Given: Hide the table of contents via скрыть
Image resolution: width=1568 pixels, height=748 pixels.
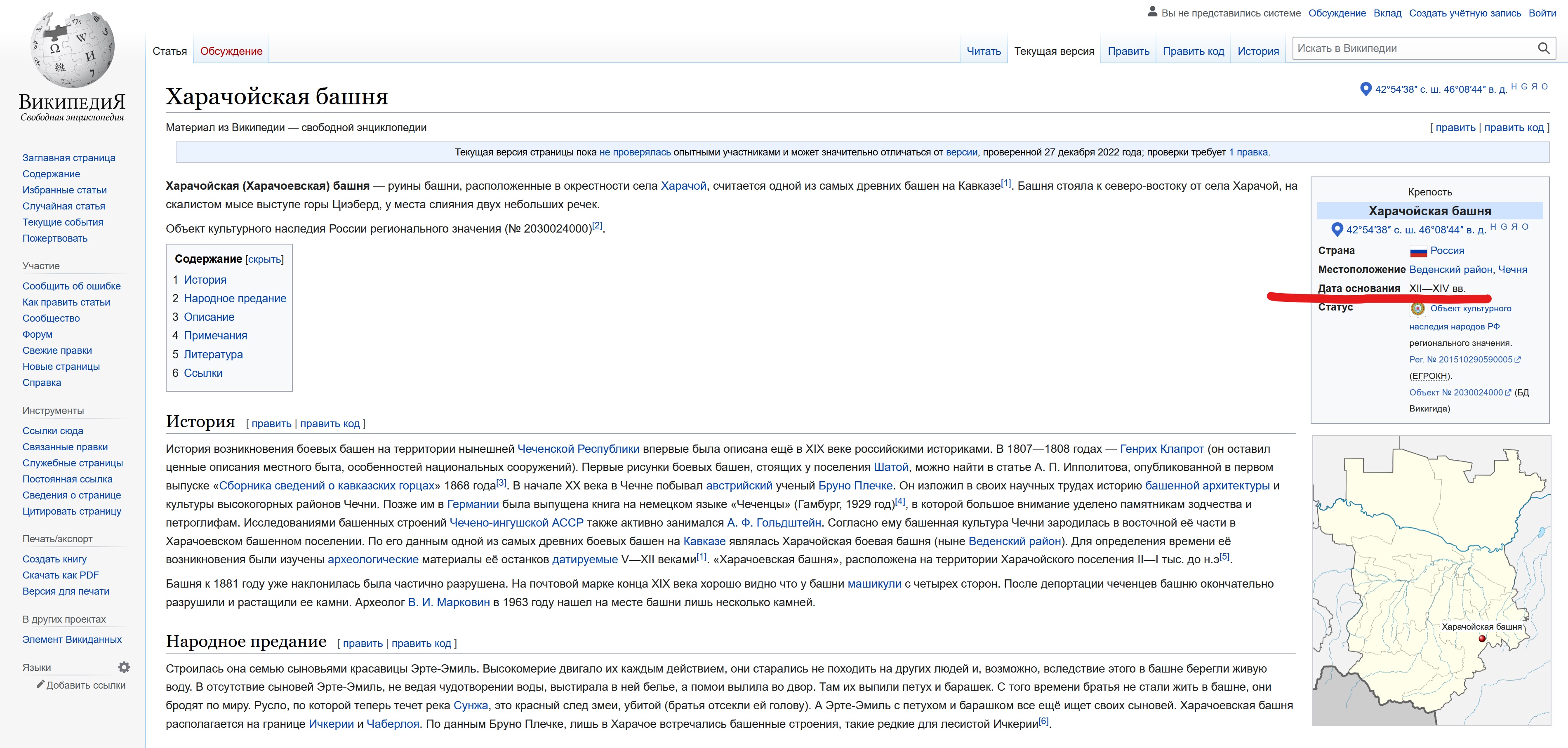Looking at the screenshot, I should click(264, 259).
